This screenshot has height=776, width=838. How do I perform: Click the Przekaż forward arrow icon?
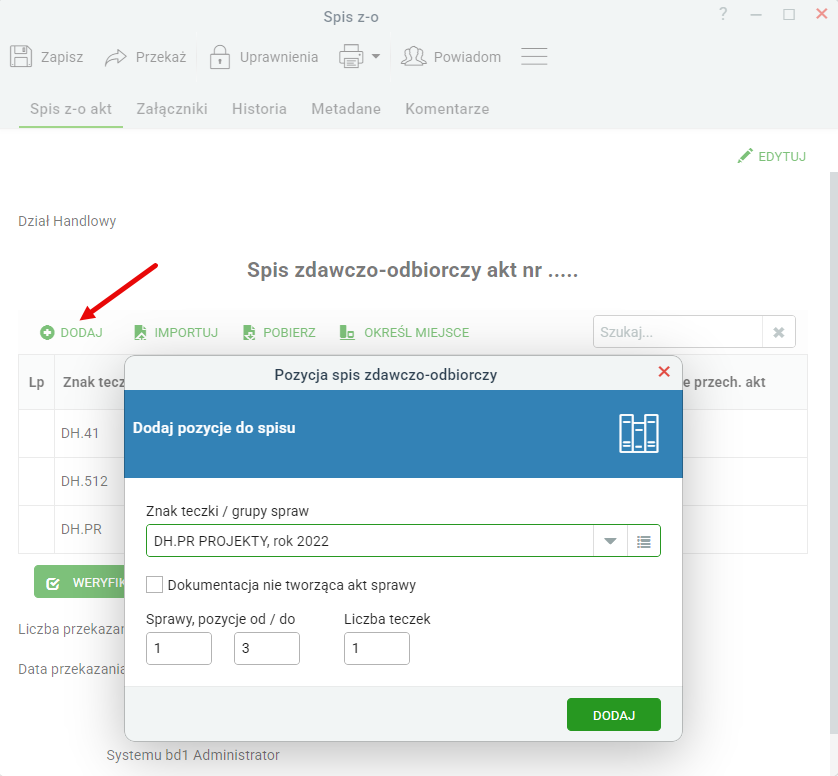[115, 57]
